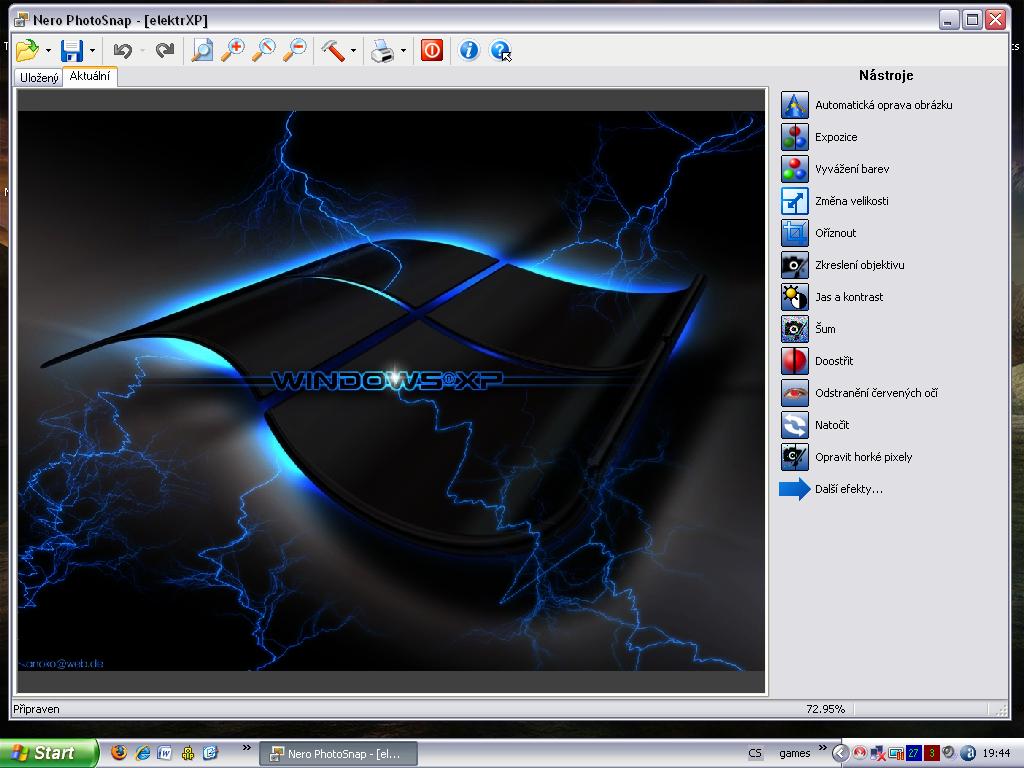Choose the Doostřit sharpen tool
The image size is (1024, 768).
[x=818, y=361]
